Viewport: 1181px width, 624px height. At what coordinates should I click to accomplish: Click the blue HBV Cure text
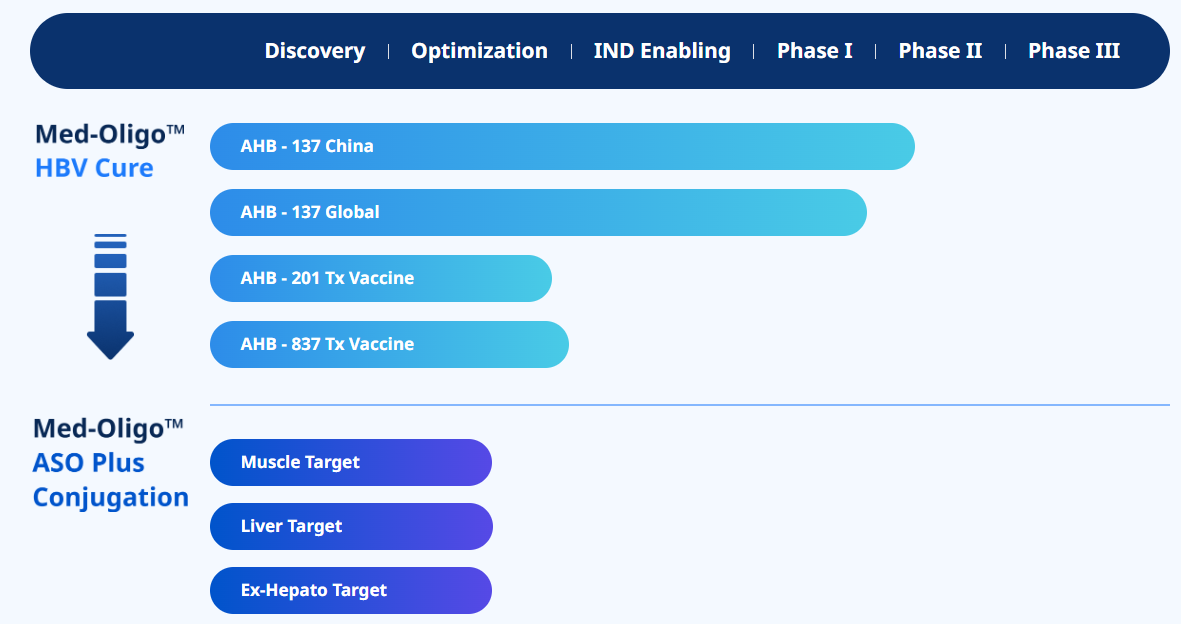pos(94,168)
